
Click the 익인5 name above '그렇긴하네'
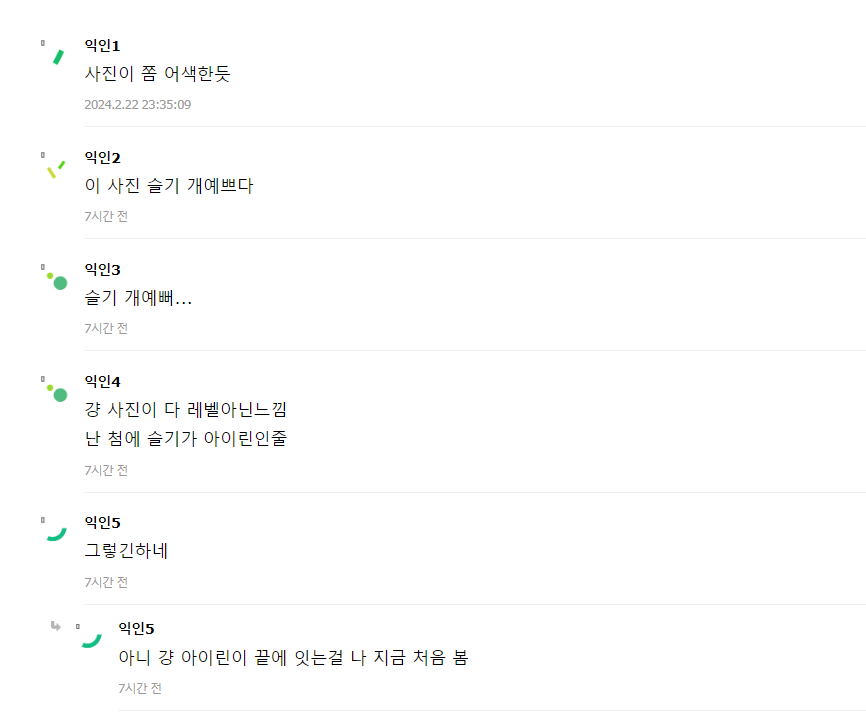coord(102,523)
